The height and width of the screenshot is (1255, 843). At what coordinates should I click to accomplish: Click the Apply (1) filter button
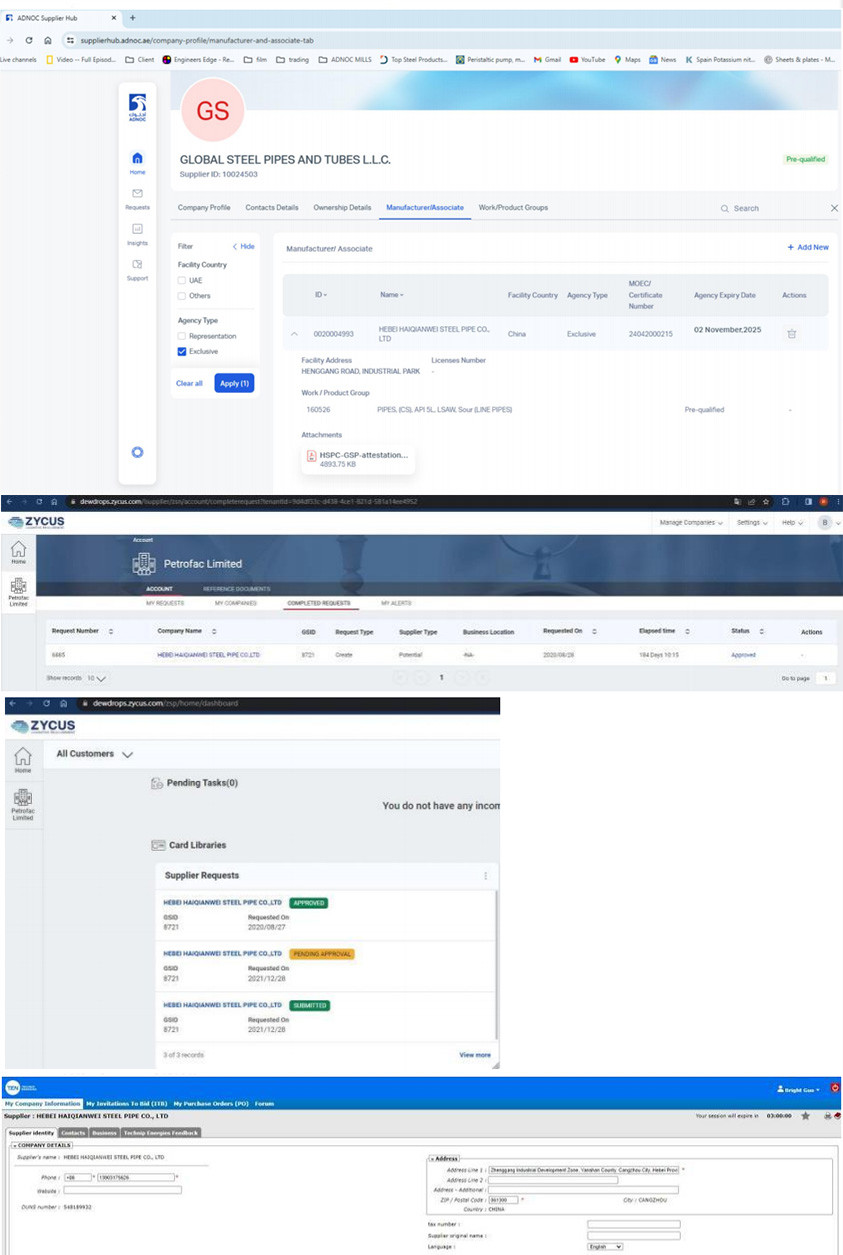[233, 383]
